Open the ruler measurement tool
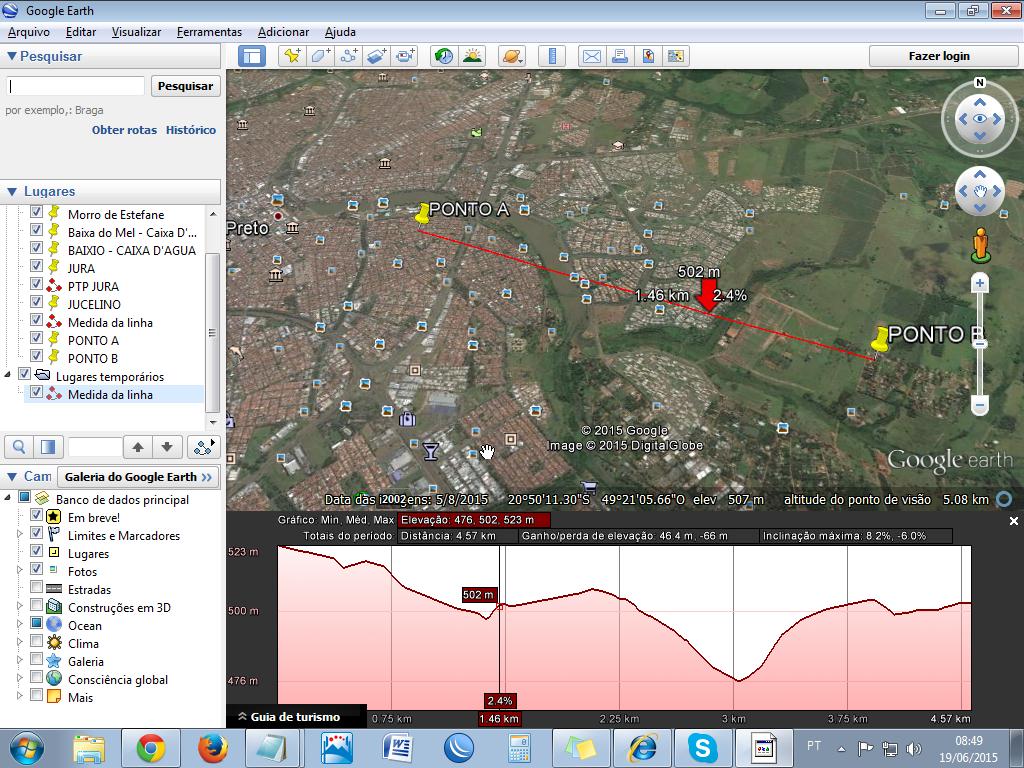 (553, 56)
